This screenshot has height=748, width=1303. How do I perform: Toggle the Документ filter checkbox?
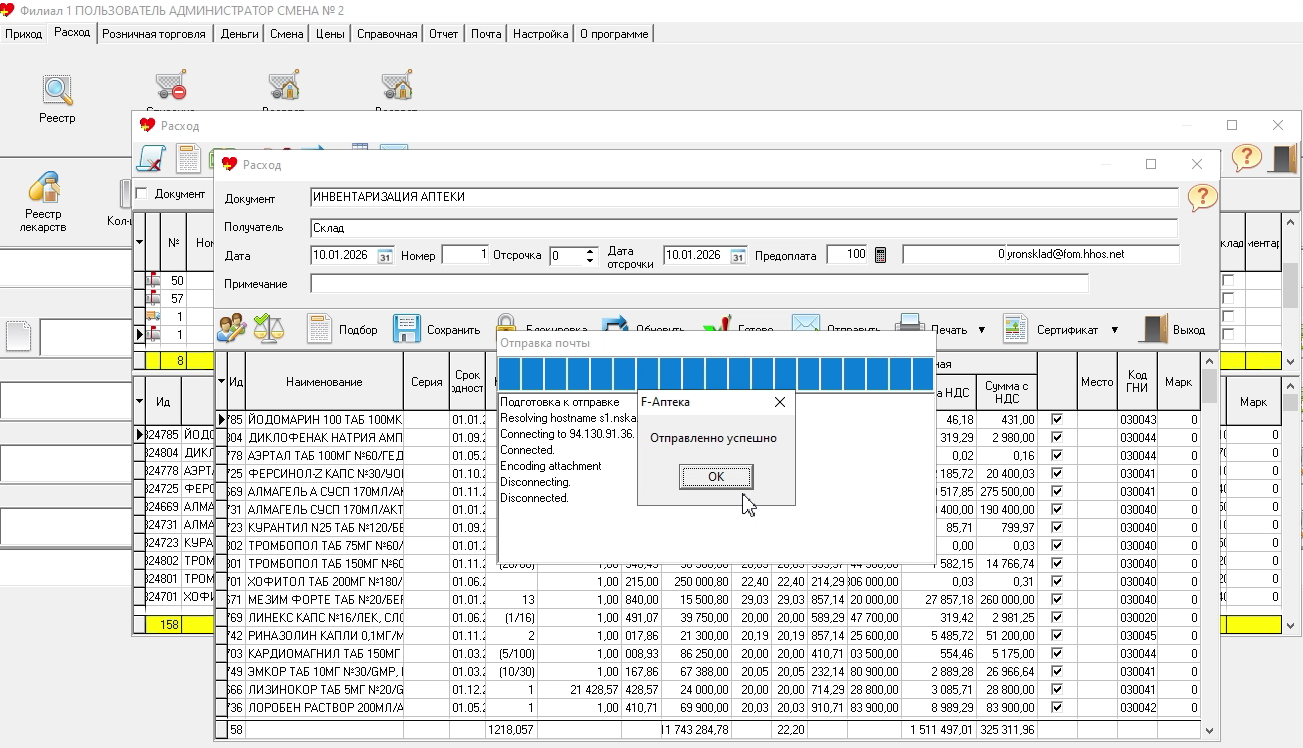point(141,194)
